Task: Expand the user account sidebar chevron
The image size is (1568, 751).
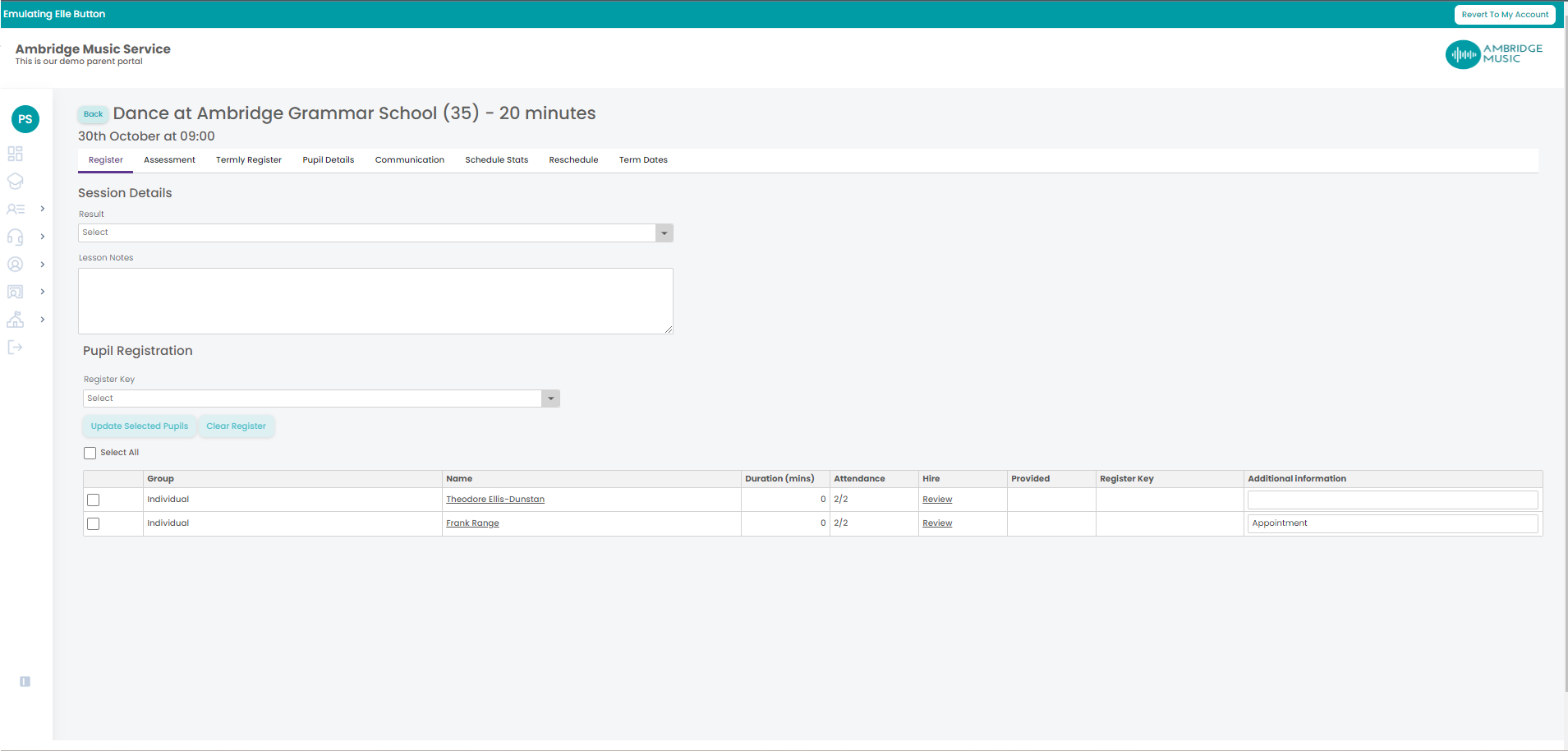Action: [43, 265]
